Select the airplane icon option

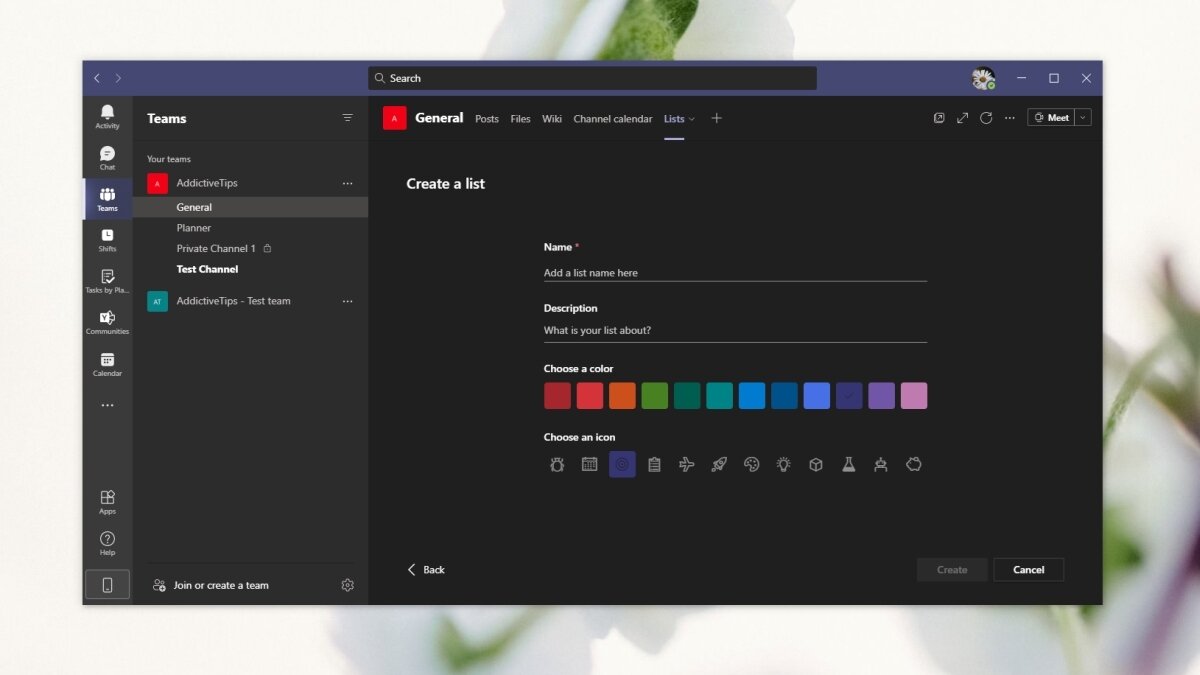[687, 464]
